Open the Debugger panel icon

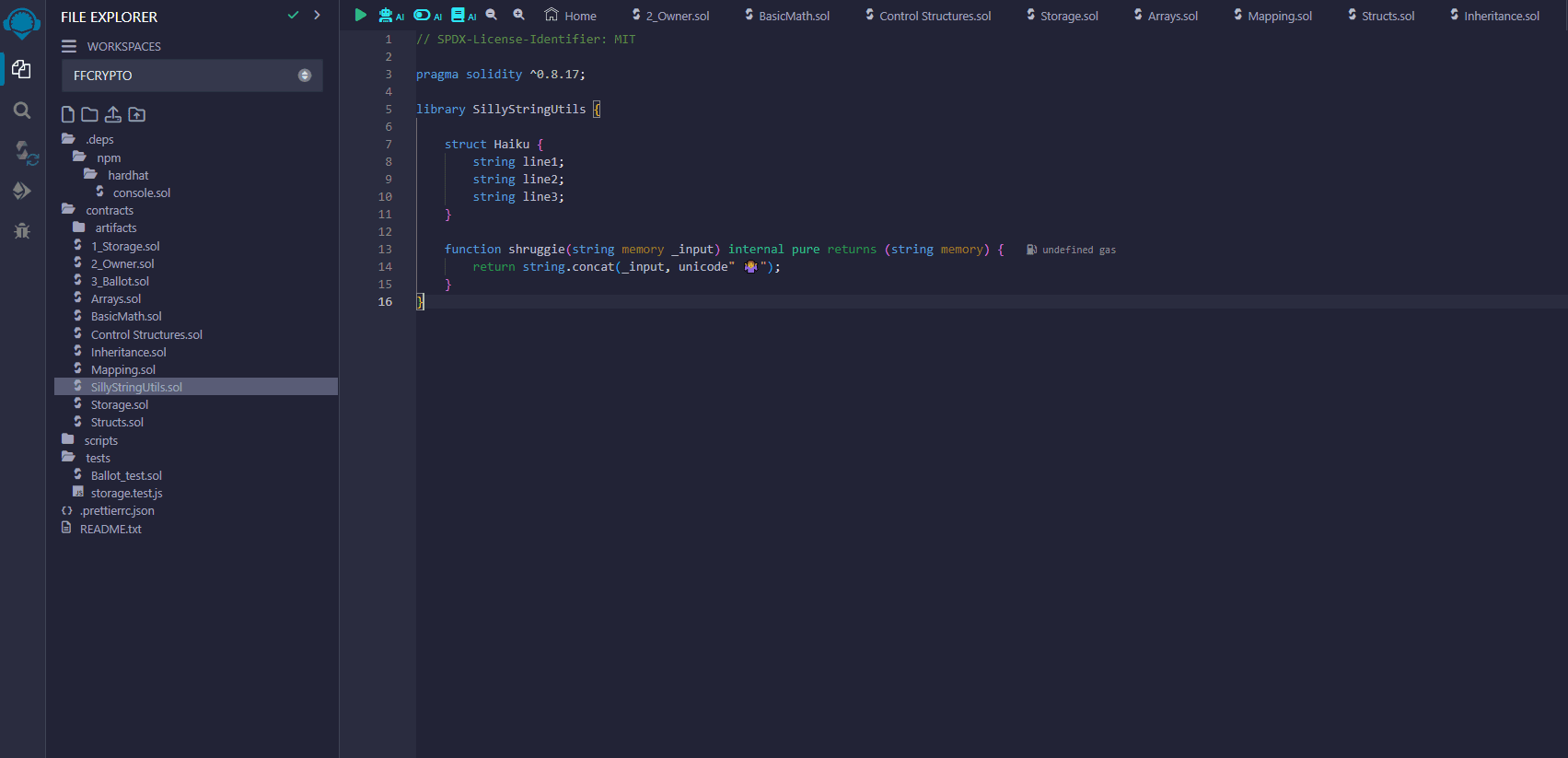coord(22,231)
